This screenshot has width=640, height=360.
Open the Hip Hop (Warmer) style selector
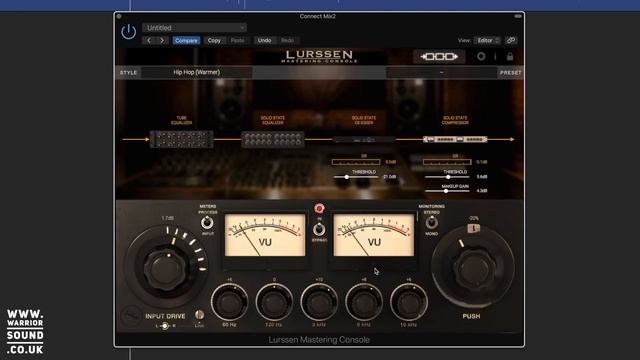(197, 72)
